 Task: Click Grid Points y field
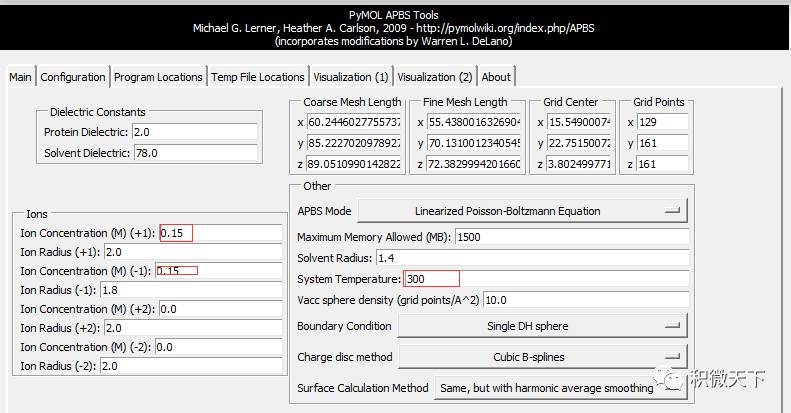pyautogui.click(x=662, y=143)
